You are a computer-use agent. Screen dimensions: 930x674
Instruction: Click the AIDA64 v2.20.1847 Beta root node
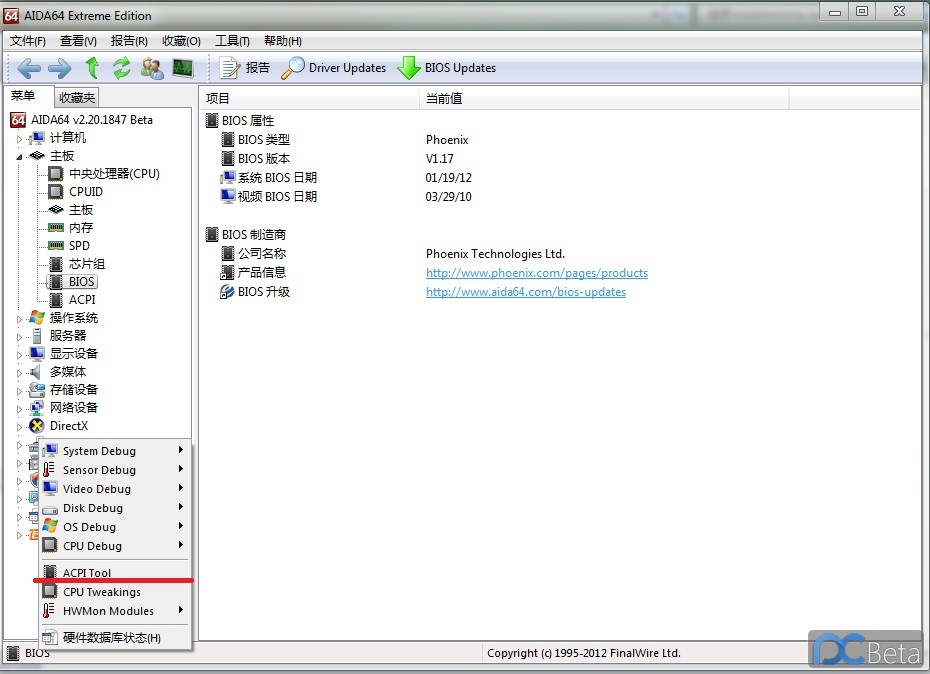tap(81, 120)
